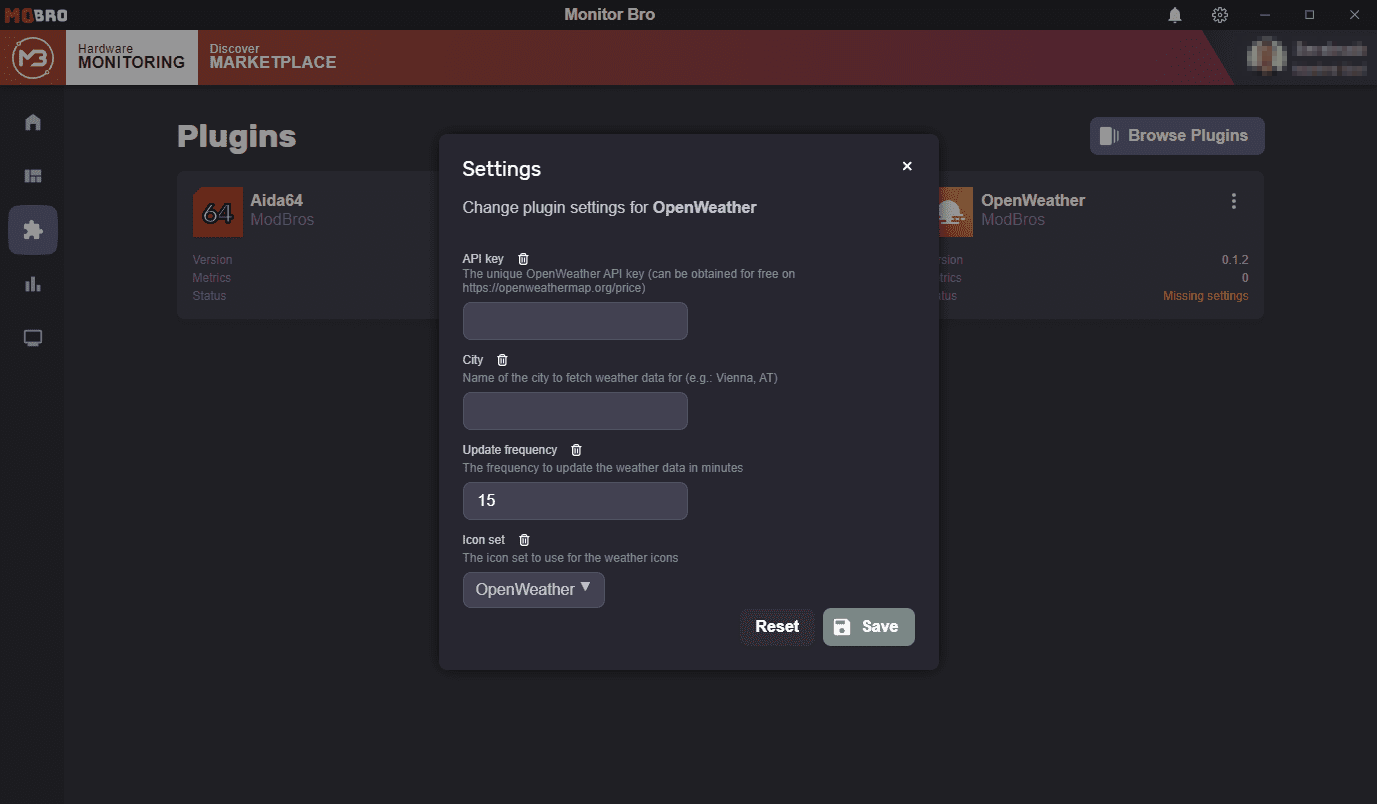This screenshot has width=1377, height=804.
Task: Click the Plugins page heading
Action: (237, 136)
